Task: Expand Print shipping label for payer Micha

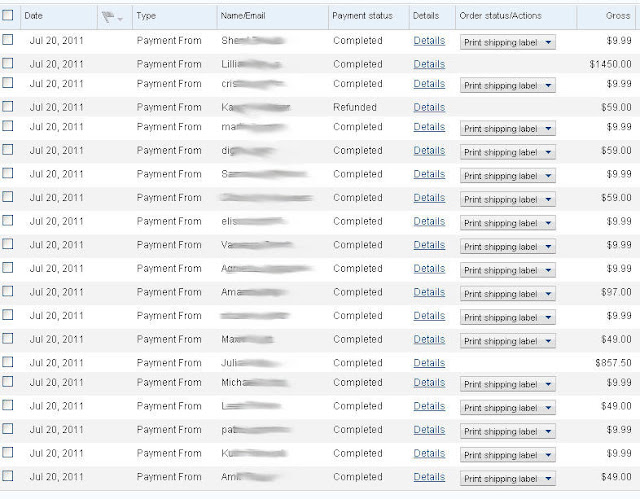Action: click(x=508, y=384)
